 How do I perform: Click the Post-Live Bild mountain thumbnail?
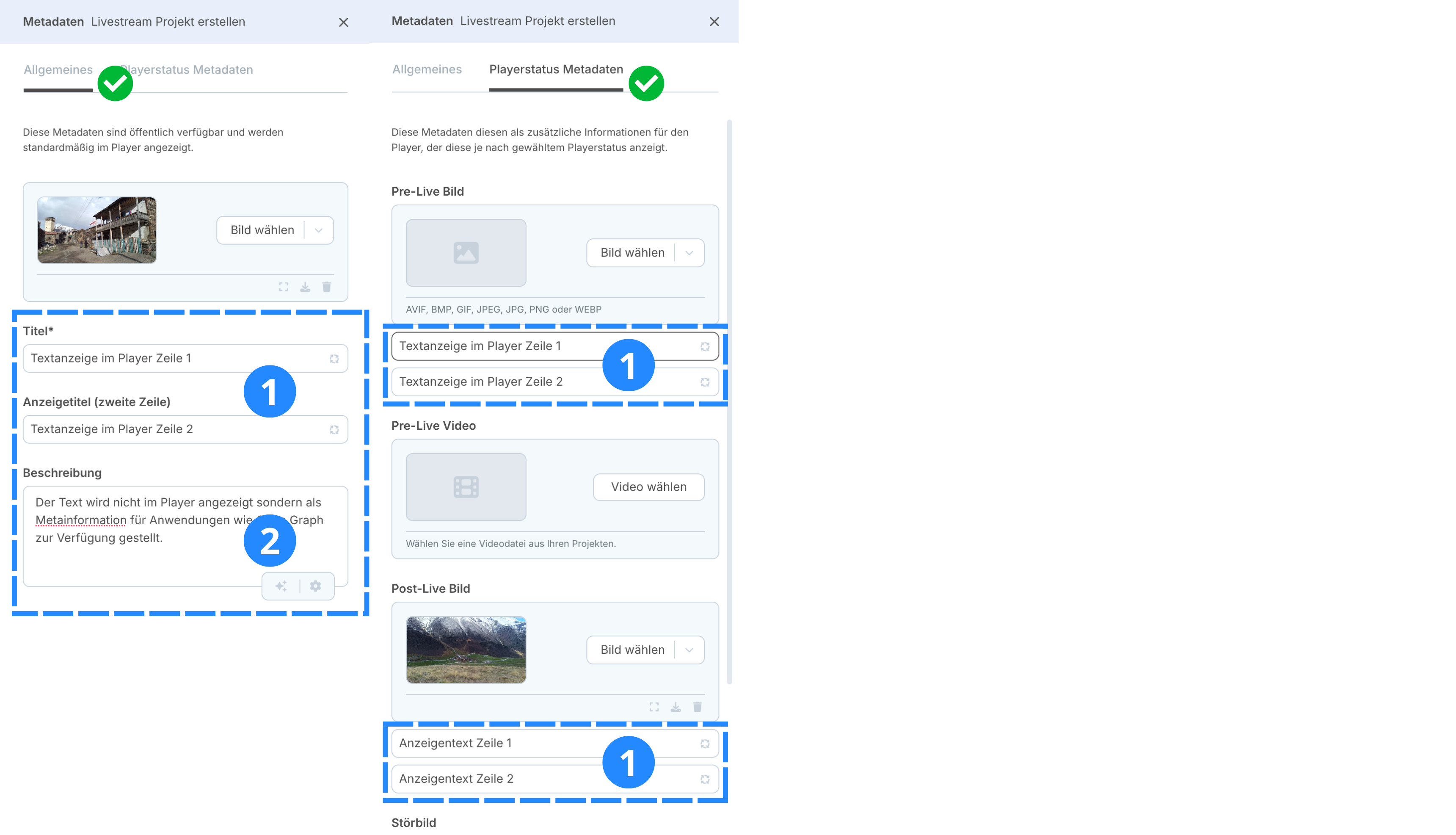click(x=466, y=650)
